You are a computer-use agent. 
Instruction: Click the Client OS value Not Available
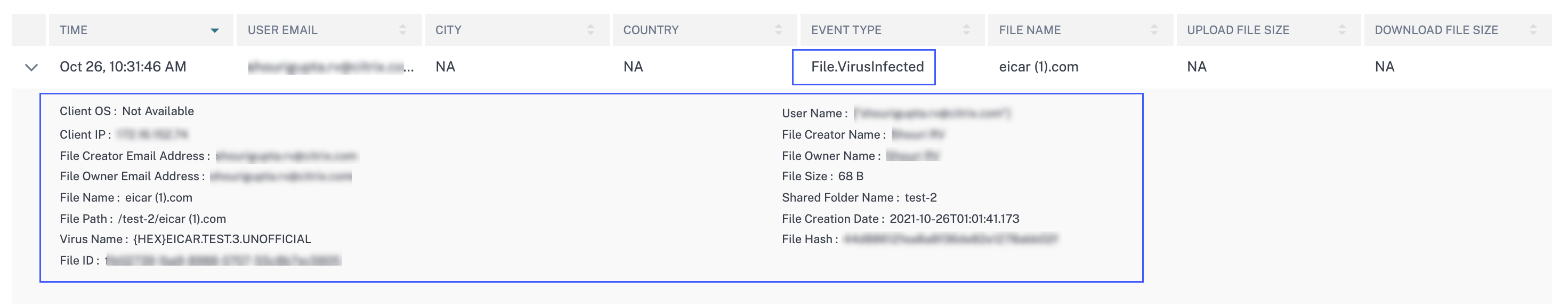[x=158, y=111]
